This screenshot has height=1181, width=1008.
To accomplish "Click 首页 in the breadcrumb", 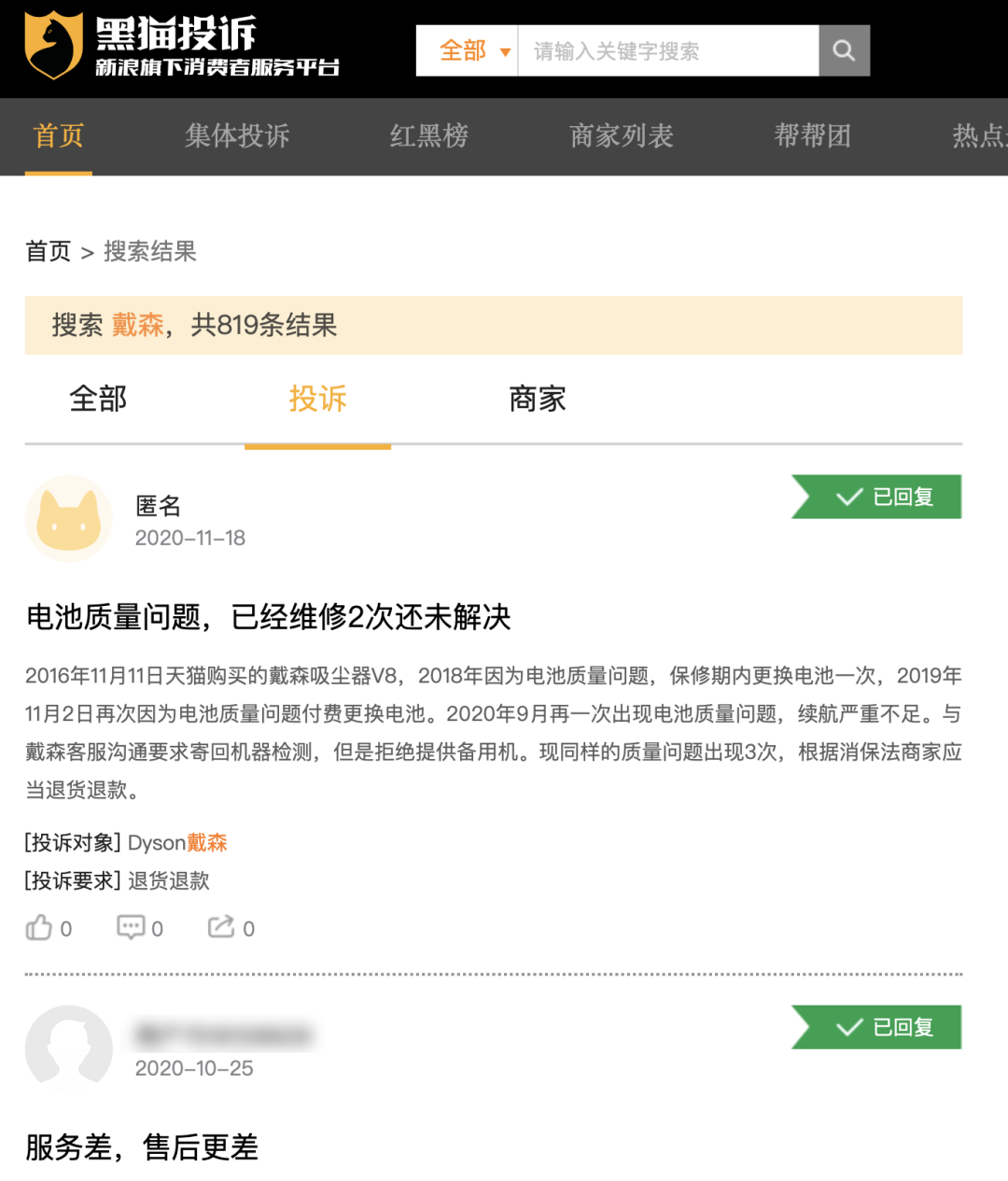I will pos(48,251).
